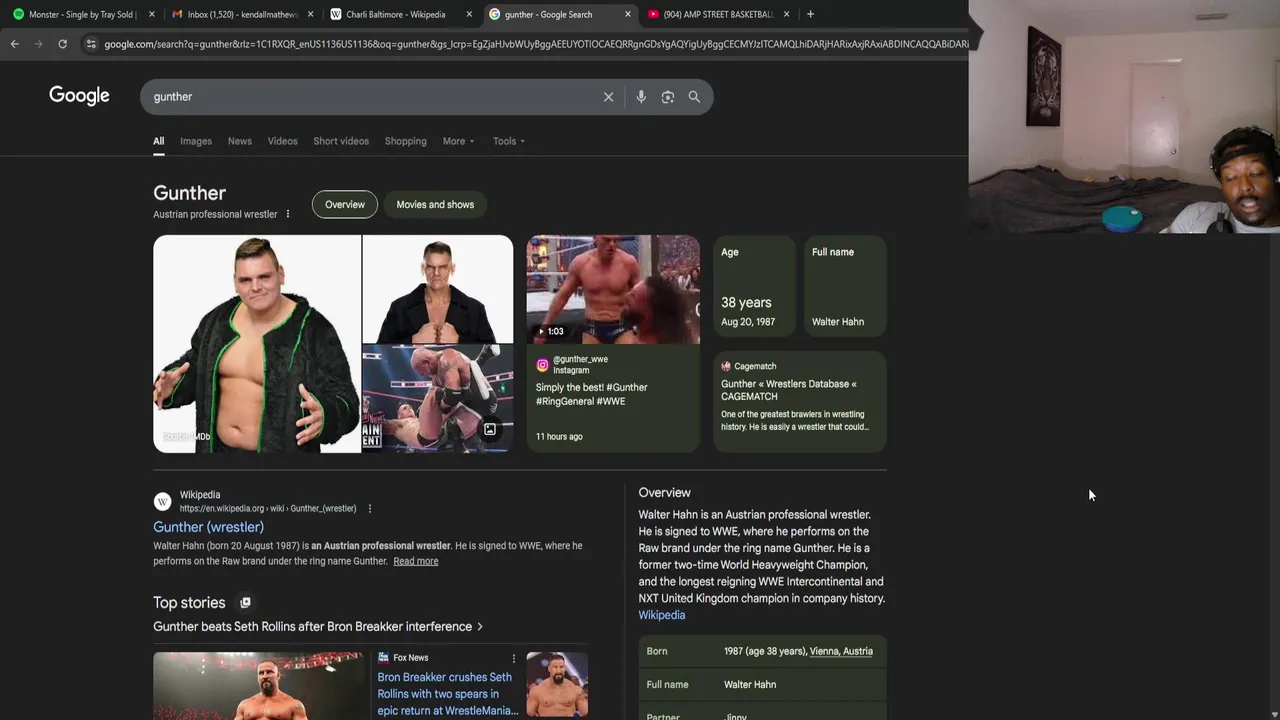Viewport: 1280px width, 720px height.
Task: Clear the search box with the X icon
Action: tap(608, 97)
